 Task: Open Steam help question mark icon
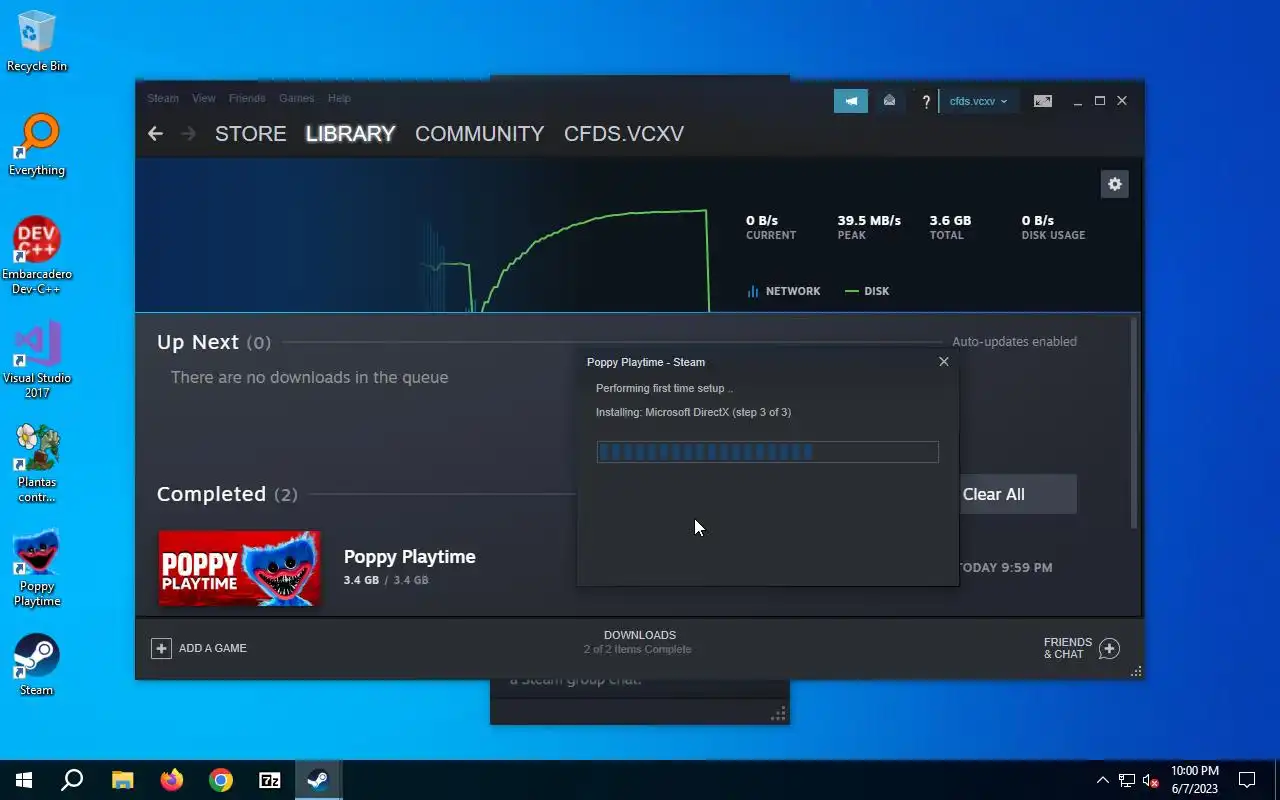point(926,101)
